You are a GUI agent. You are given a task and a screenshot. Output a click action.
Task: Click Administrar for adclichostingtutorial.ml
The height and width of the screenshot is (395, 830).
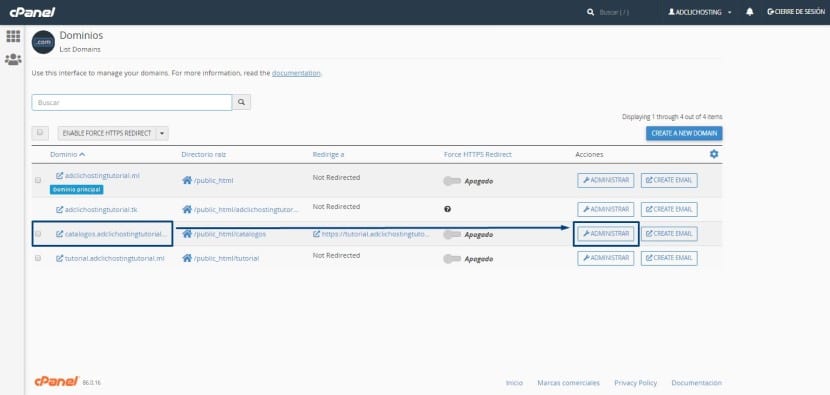[x=606, y=180]
